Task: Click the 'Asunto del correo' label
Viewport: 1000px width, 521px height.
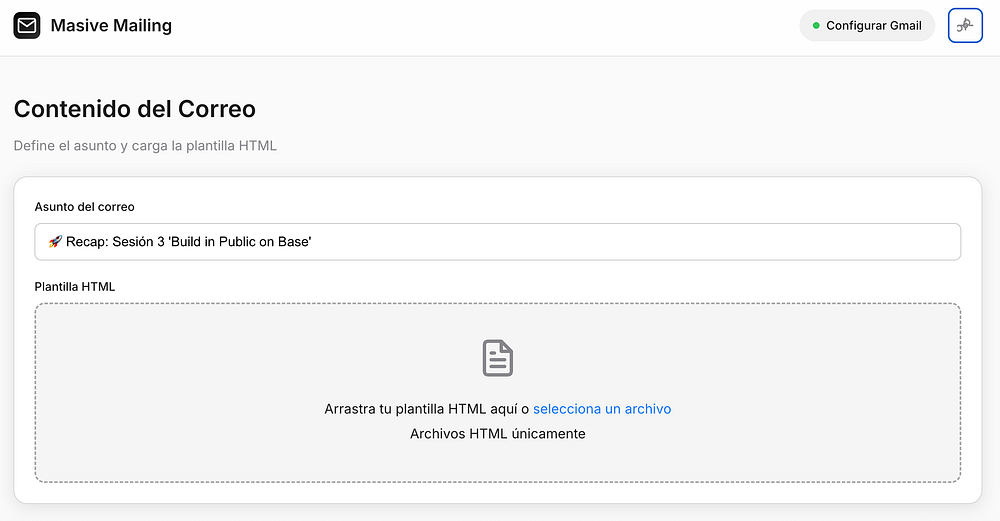Action: pyautogui.click(x=84, y=207)
